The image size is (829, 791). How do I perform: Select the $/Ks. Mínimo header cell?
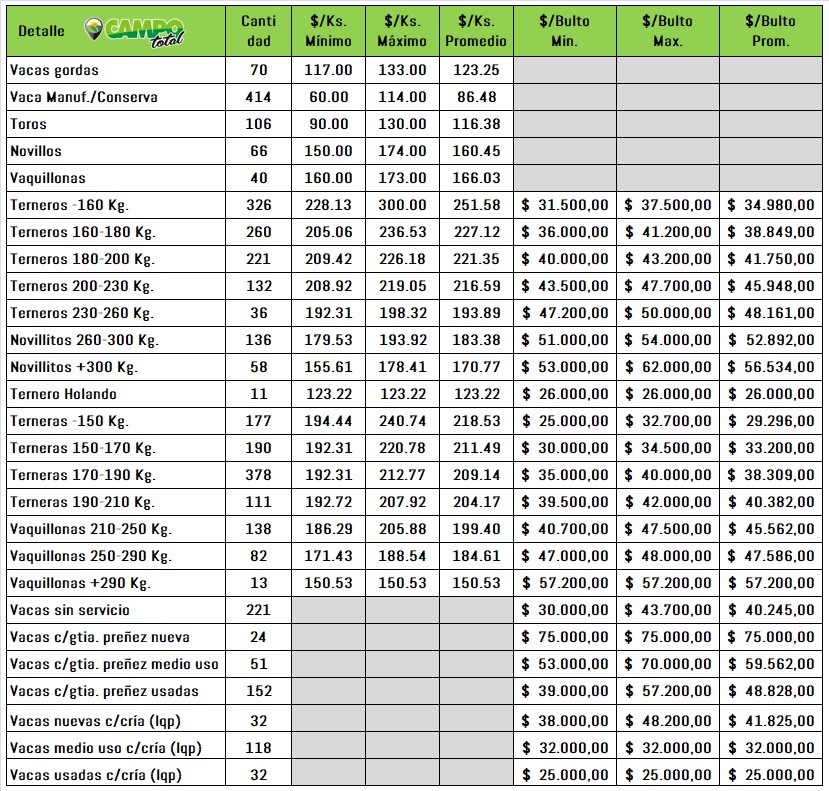pos(328,31)
